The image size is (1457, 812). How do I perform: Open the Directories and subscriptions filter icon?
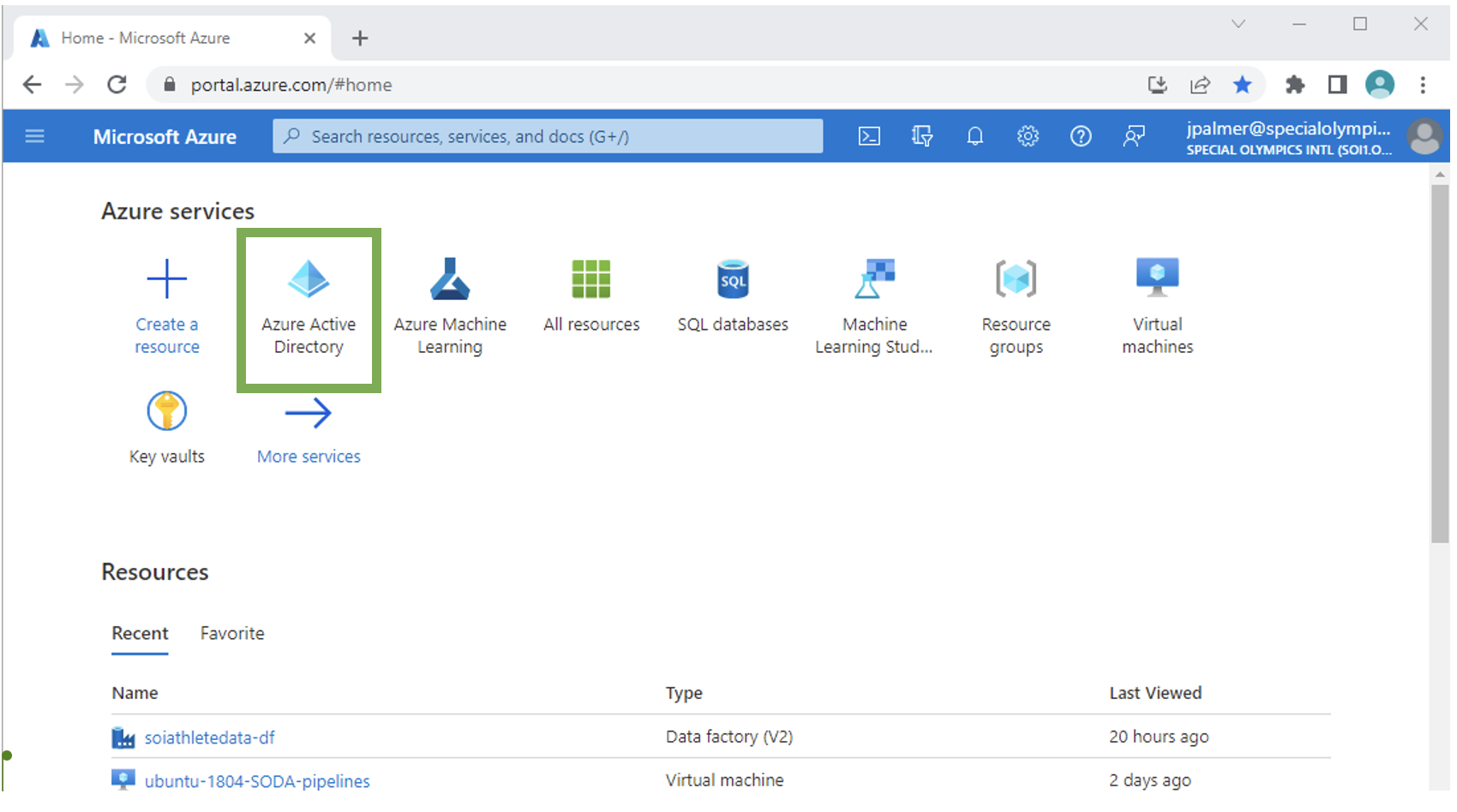(x=922, y=136)
